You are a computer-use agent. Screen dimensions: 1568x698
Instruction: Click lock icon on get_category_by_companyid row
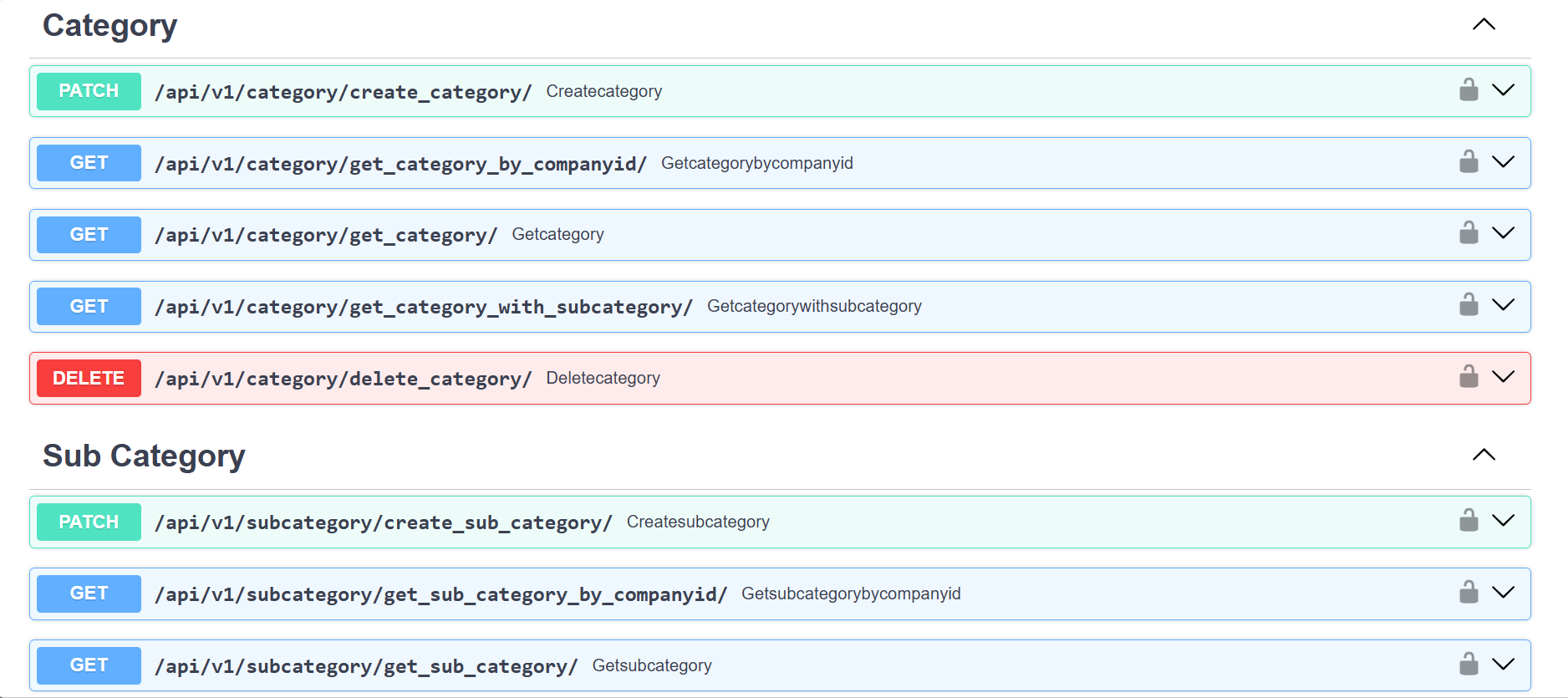pos(1469,162)
